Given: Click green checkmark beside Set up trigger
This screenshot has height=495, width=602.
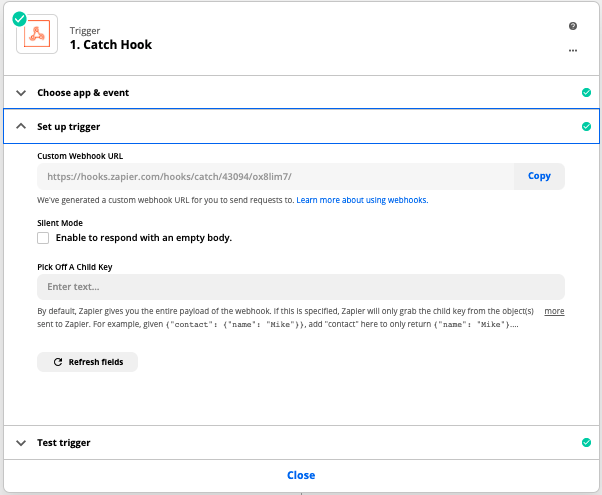Looking at the screenshot, I should (586, 126).
